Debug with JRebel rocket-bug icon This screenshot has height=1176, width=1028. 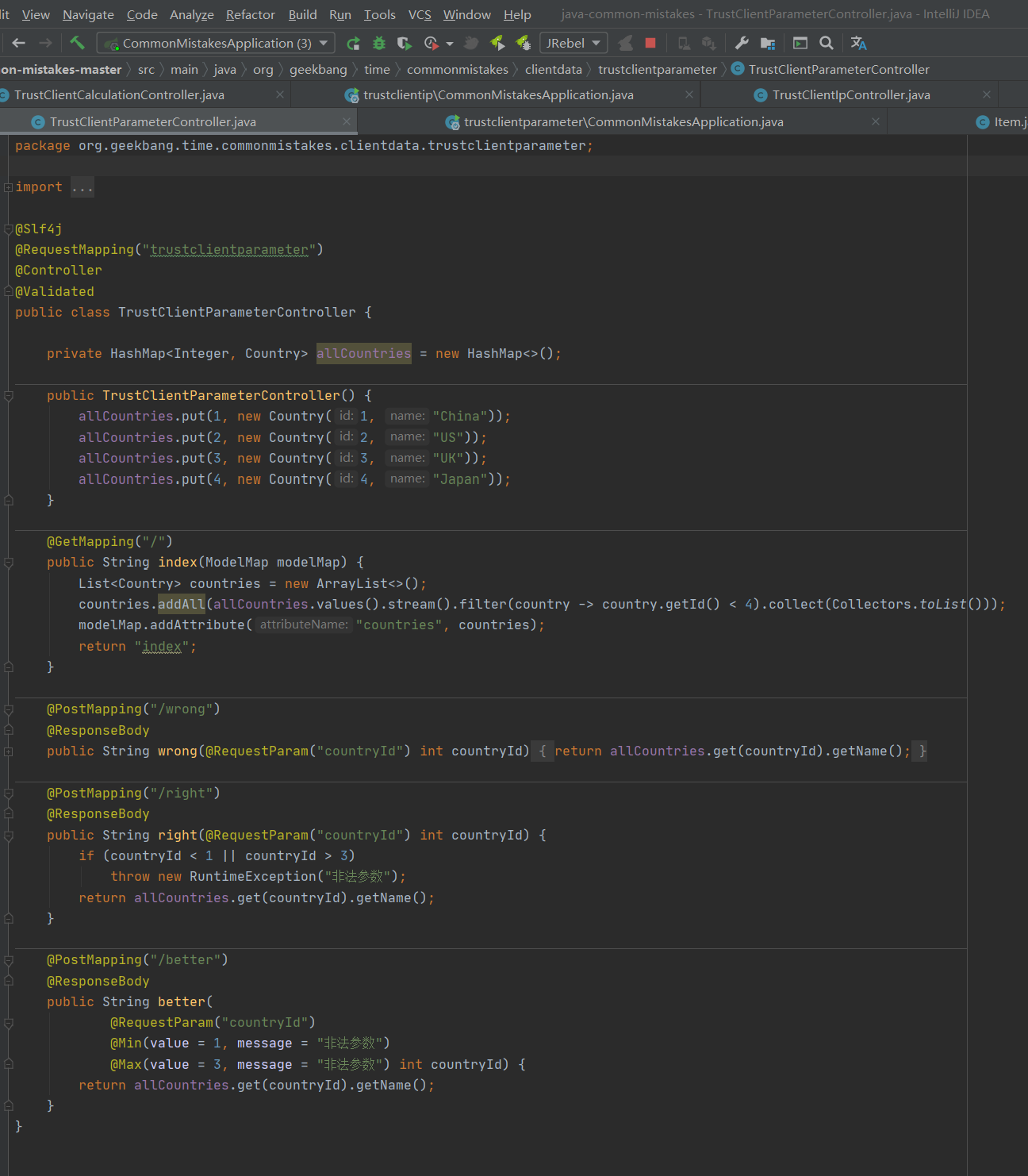[x=524, y=43]
